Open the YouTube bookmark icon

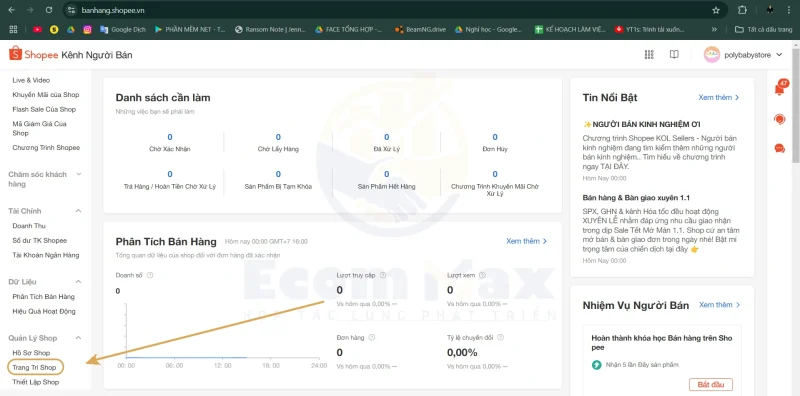37,30
